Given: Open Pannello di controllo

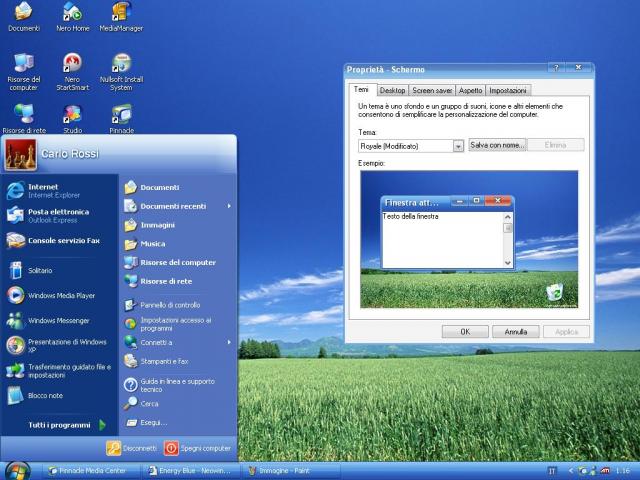Looking at the screenshot, I should tap(178, 305).
